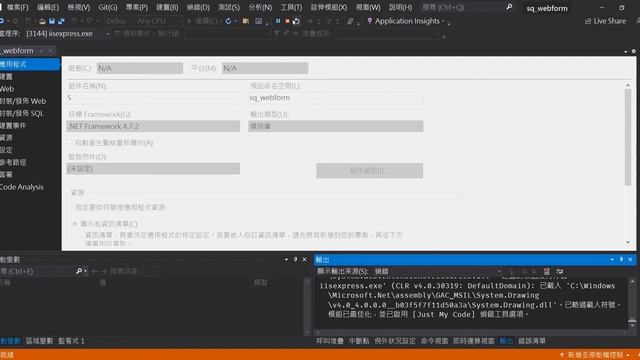Click the Autos forward arrow icon
640x360 pixels.
click(104, 271)
